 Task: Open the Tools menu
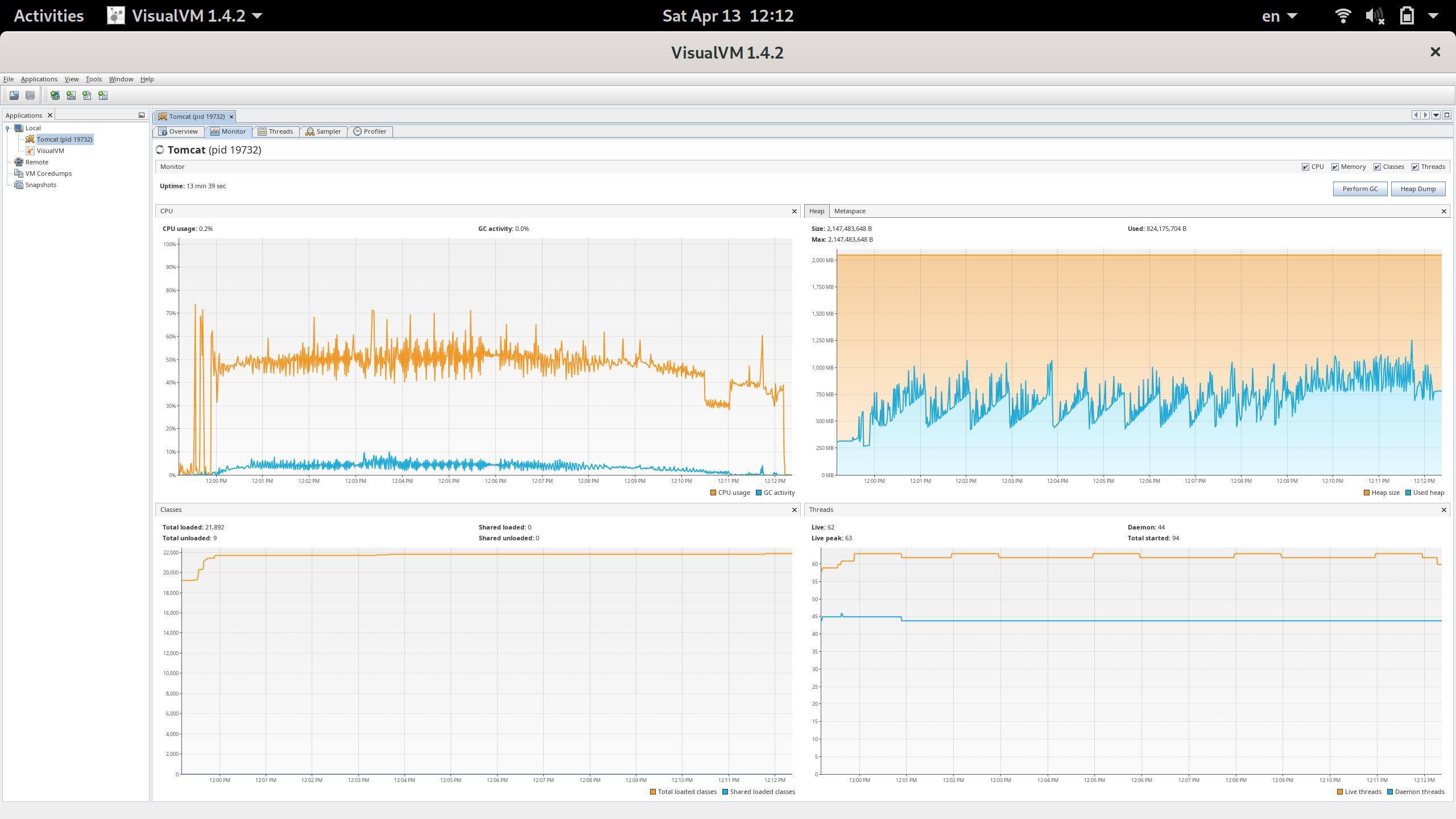click(x=94, y=79)
